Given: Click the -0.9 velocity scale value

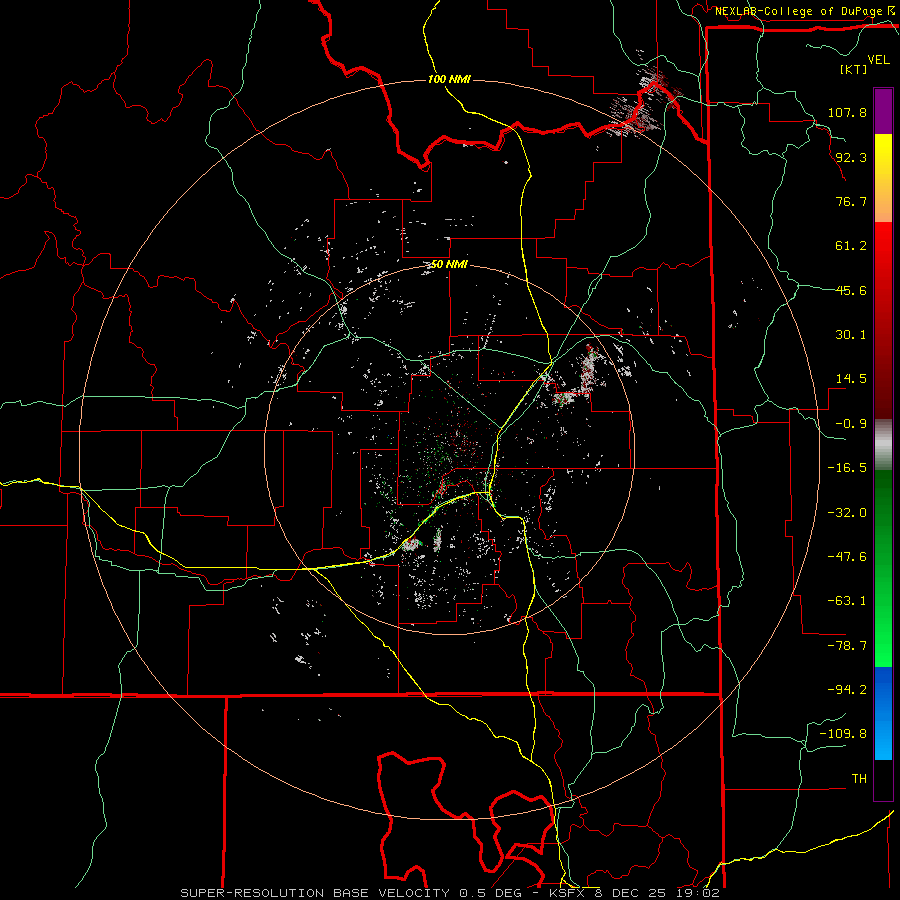Looking at the screenshot, I should 851,424.
